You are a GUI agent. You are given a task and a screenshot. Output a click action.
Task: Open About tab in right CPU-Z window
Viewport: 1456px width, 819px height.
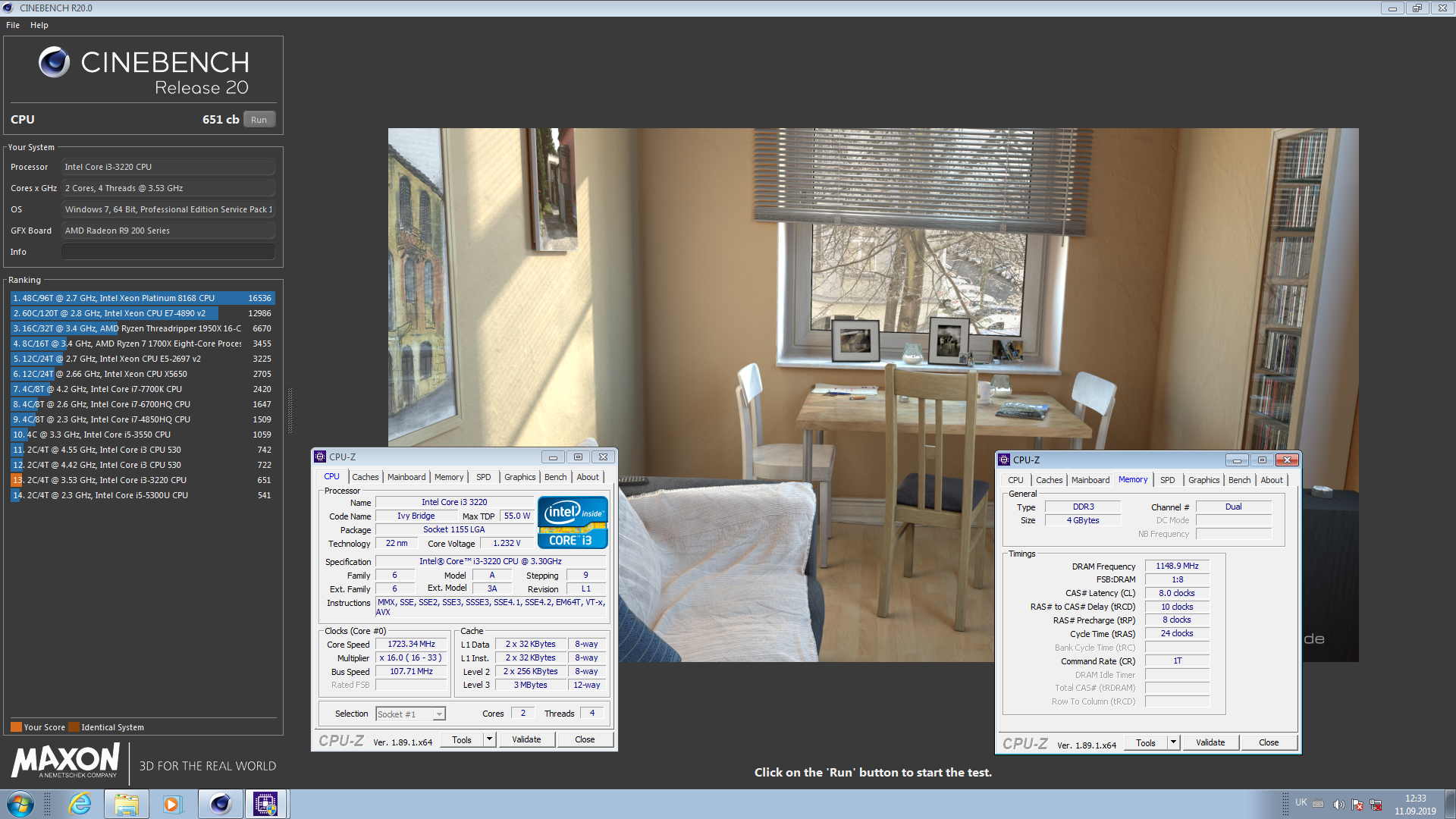pyautogui.click(x=1272, y=480)
